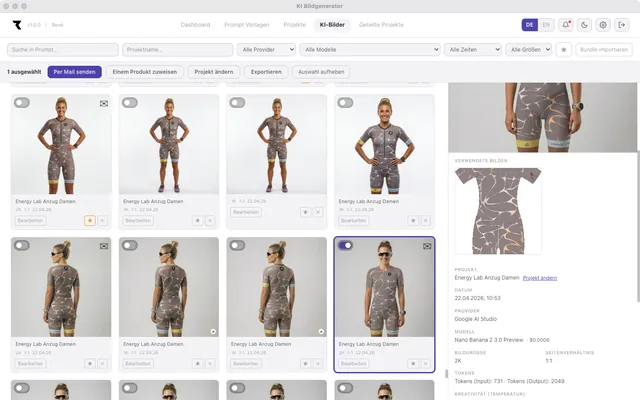
Task: Select the card with orange star via toggle
Action: pos(22,102)
